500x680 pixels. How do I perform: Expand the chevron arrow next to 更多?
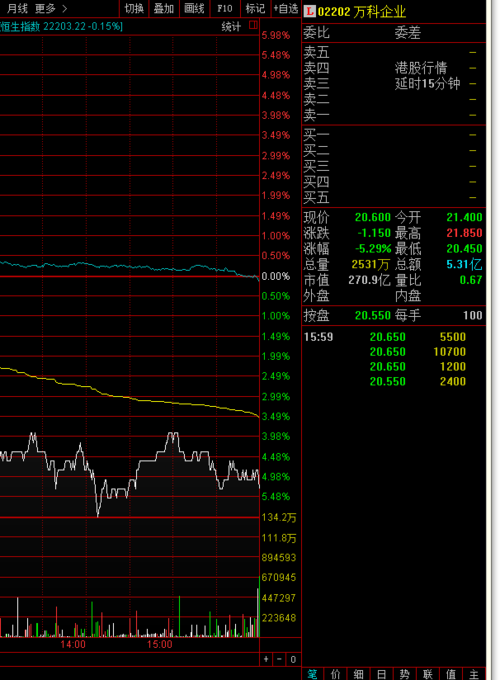(x=65, y=8)
